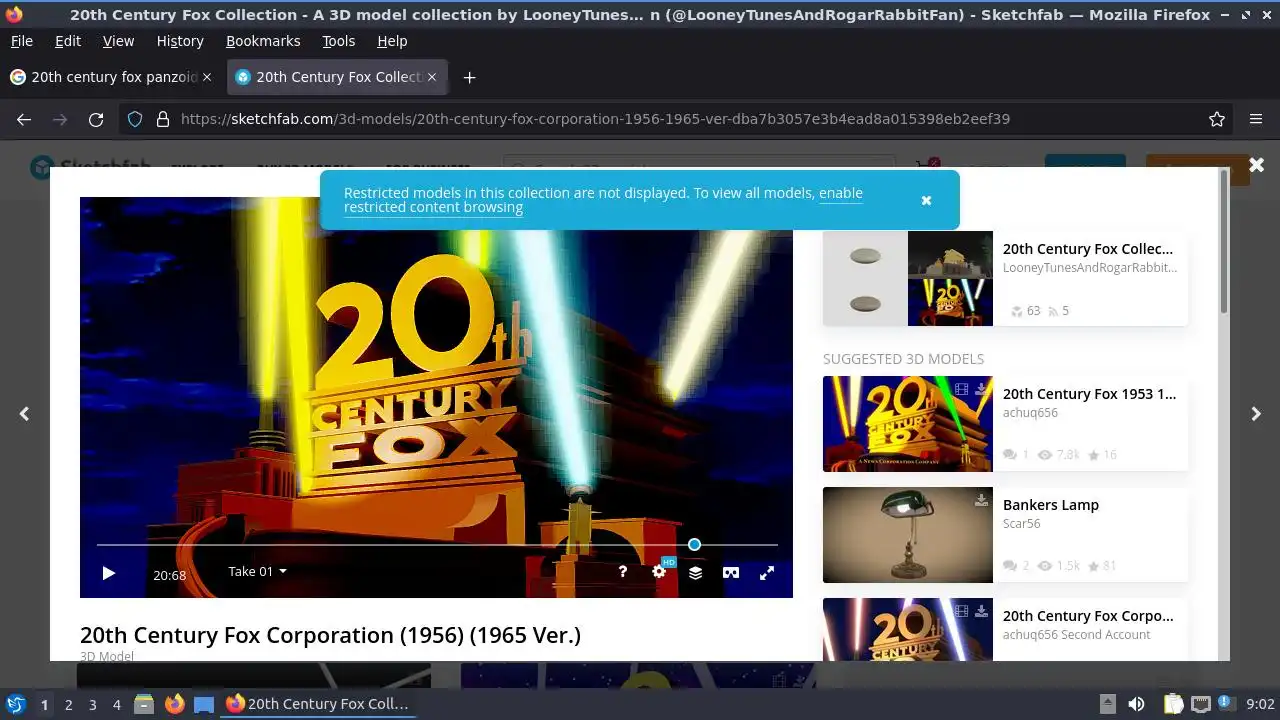The height and width of the screenshot is (720, 1280).
Task: Click the 9:02 clock in taskbar
Action: [x=1261, y=704]
